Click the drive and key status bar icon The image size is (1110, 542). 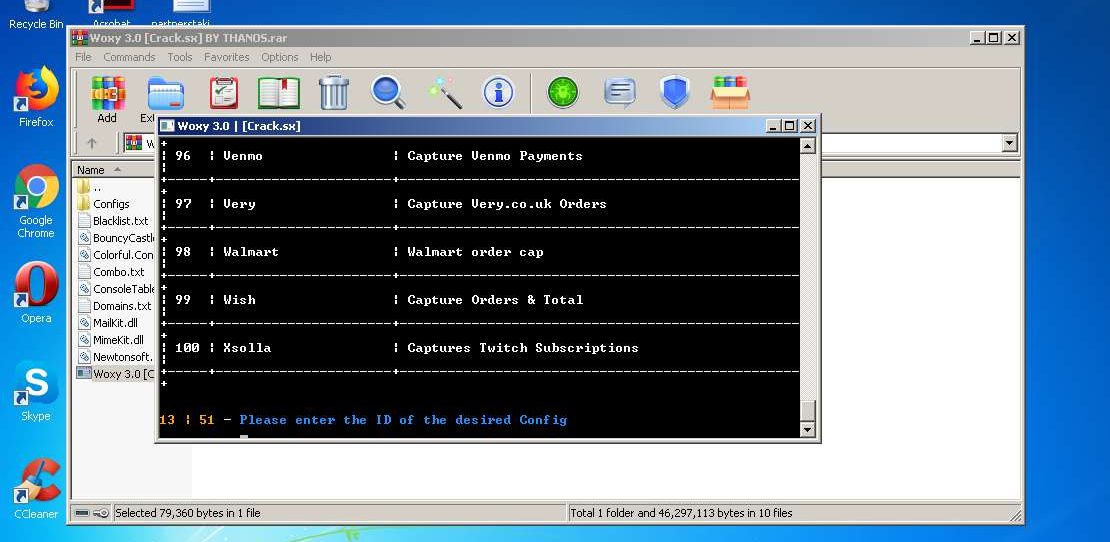tap(92, 513)
